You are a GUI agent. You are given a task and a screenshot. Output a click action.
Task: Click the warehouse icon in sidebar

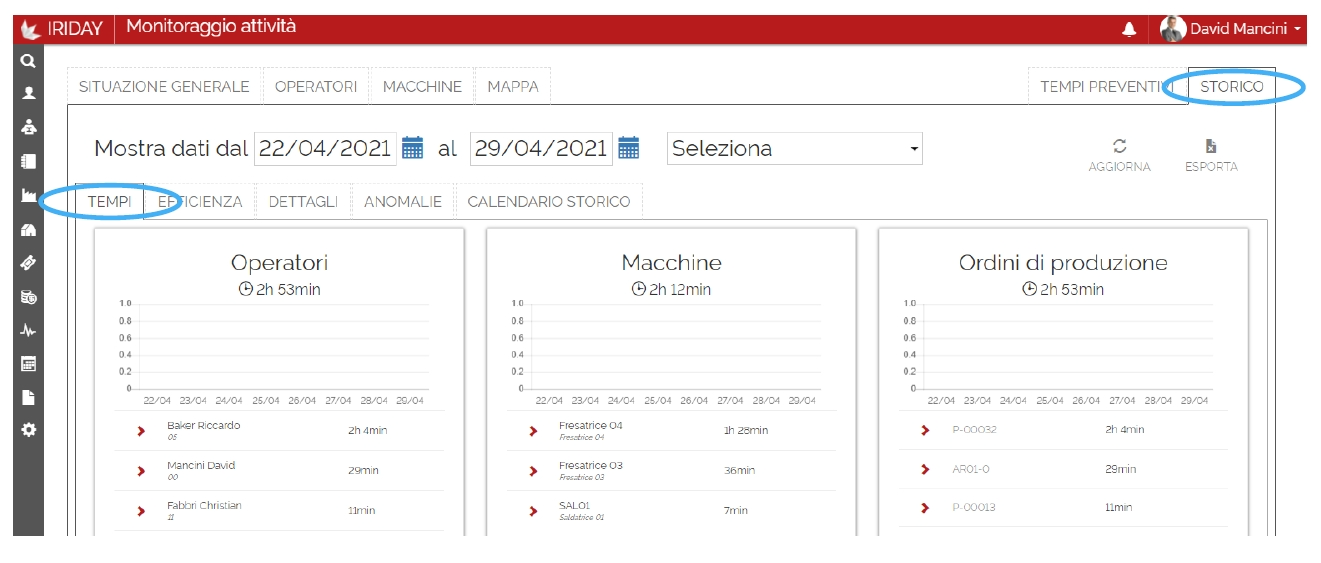click(28, 230)
